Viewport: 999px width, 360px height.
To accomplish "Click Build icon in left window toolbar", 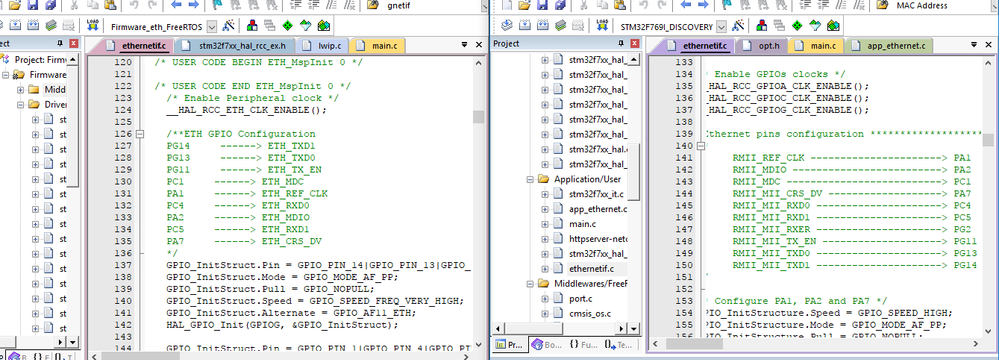I will (15, 26).
